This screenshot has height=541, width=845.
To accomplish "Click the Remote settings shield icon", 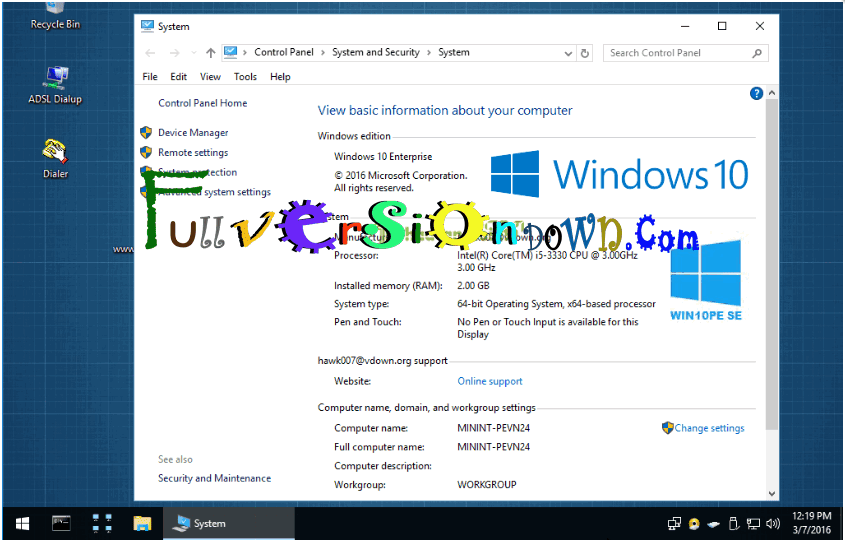I will tap(146, 152).
